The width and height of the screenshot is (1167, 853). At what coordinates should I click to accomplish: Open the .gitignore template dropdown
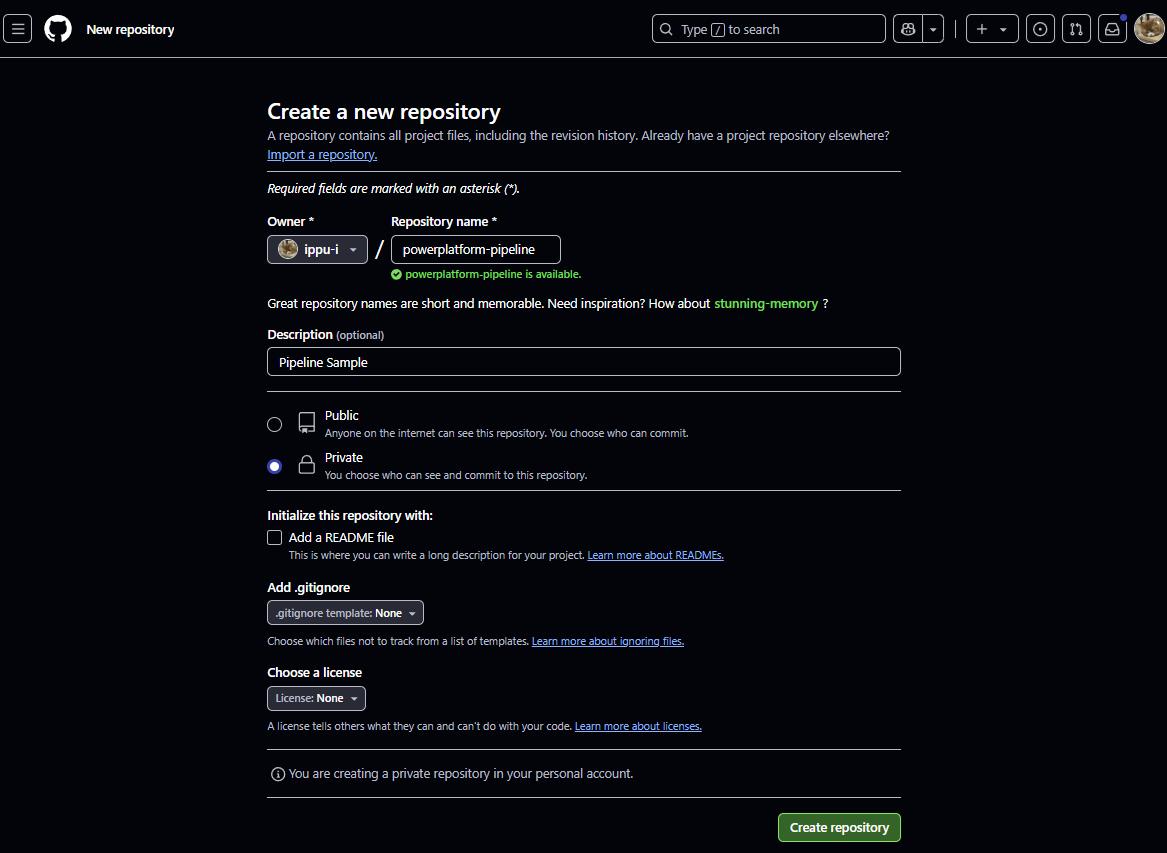(345, 612)
